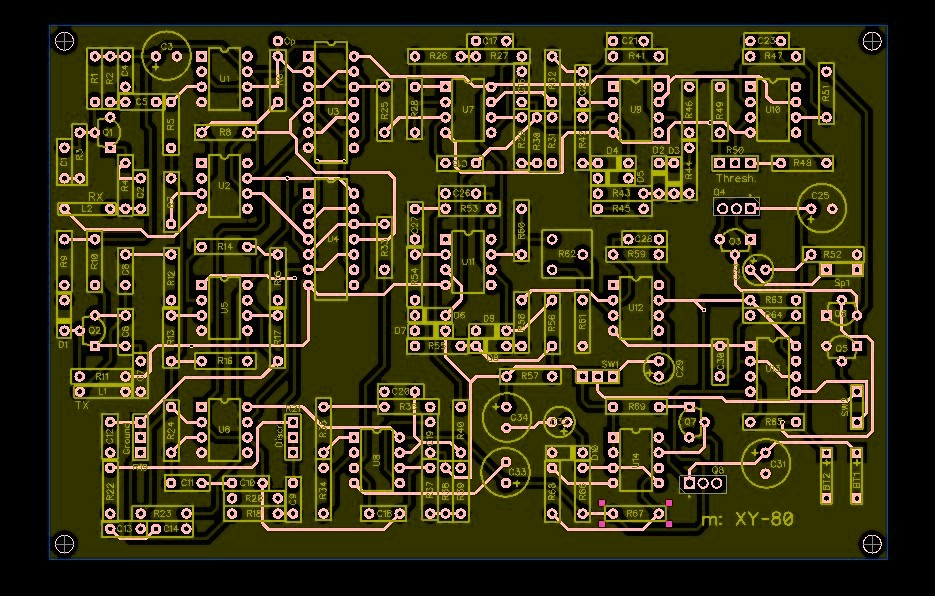Pick the U3 14-pin IC package
The height and width of the screenshot is (596, 935).
coord(332,104)
